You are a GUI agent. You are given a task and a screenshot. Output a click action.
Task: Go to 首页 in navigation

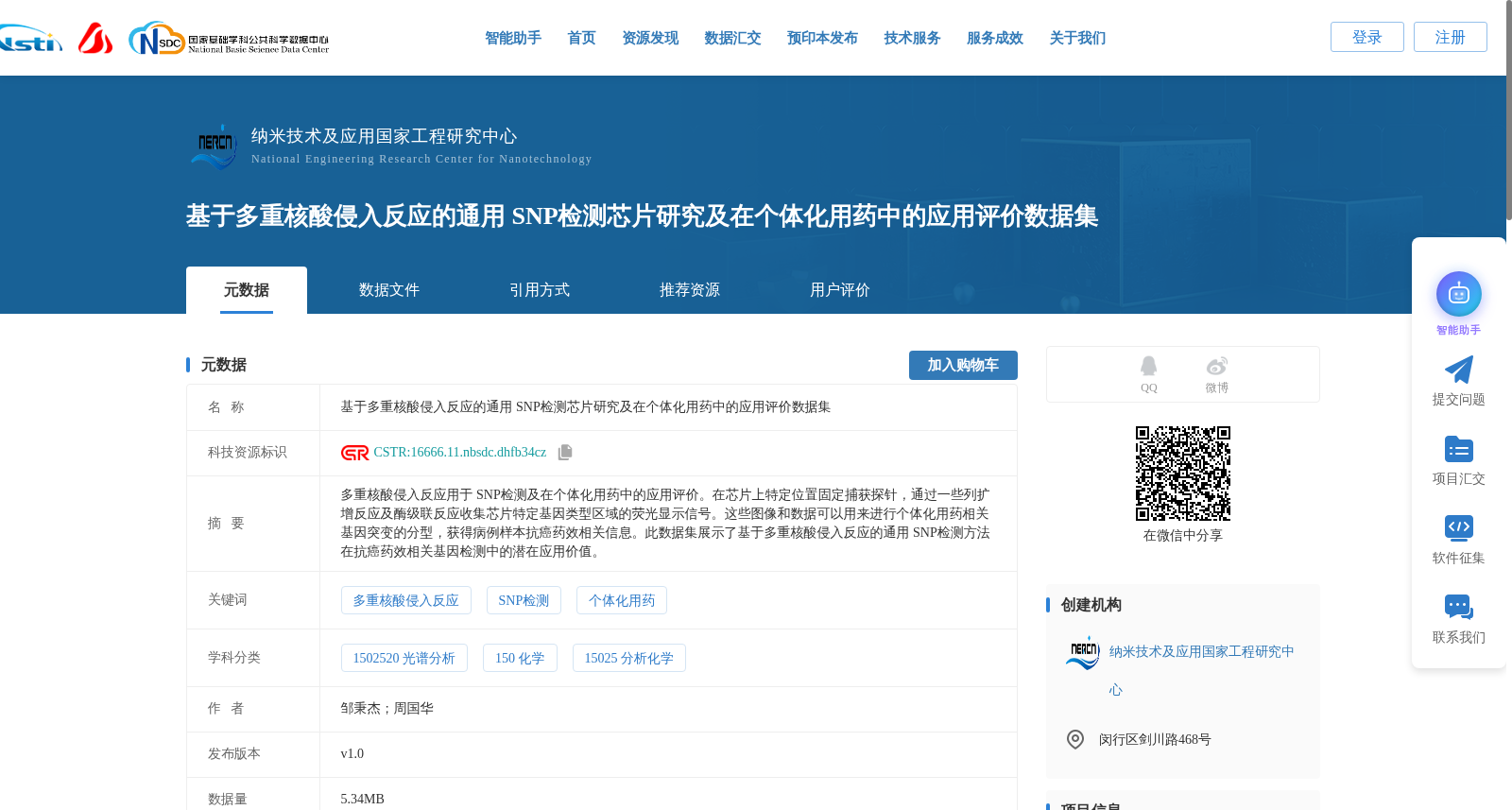click(581, 38)
